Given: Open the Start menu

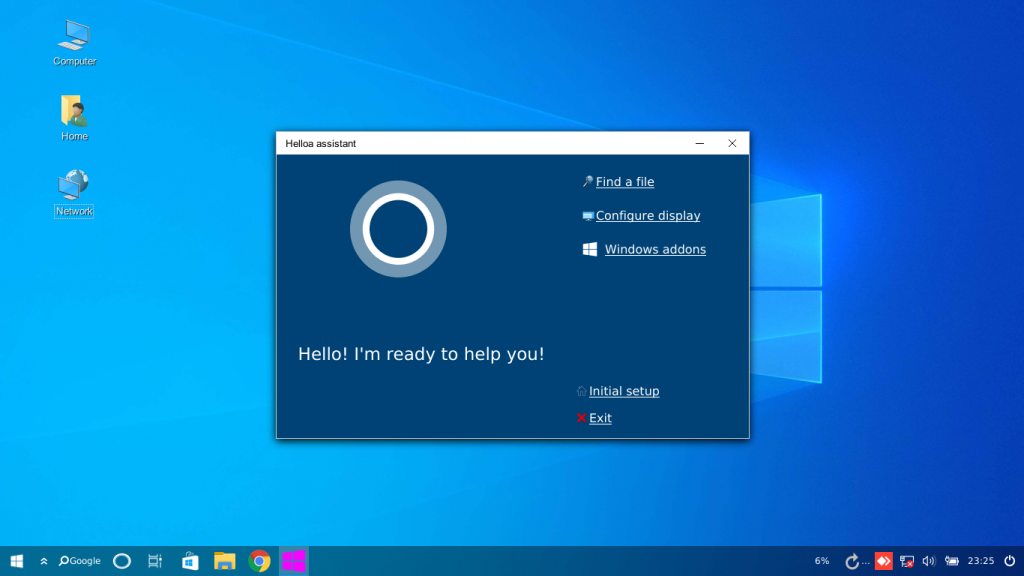Looking at the screenshot, I should pyautogui.click(x=15, y=560).
